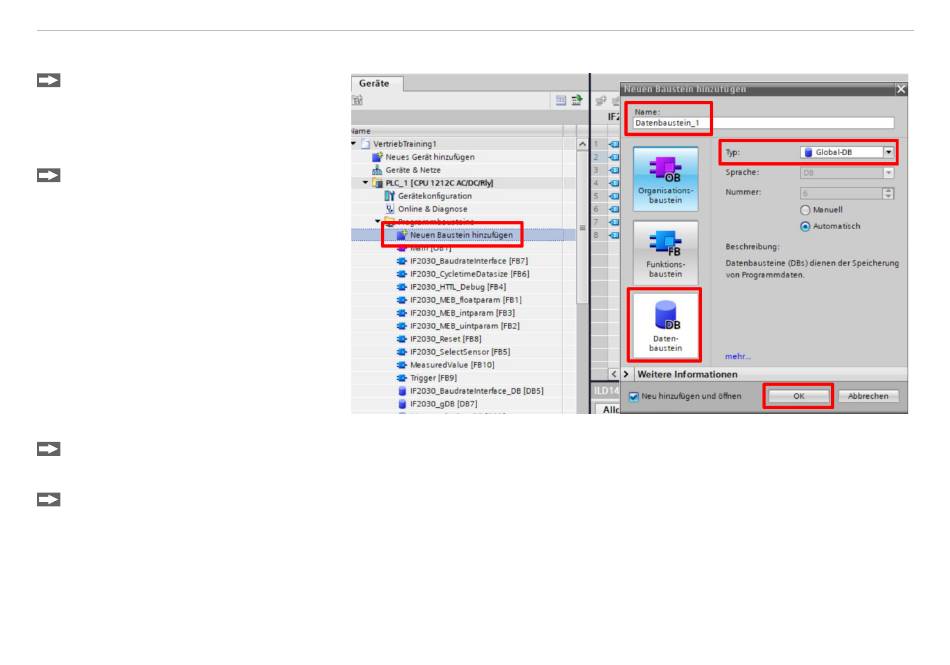The image size is (950, 665).
Task: Open the Geräte & Netze network icon
Action: click(x=377, y=170)
